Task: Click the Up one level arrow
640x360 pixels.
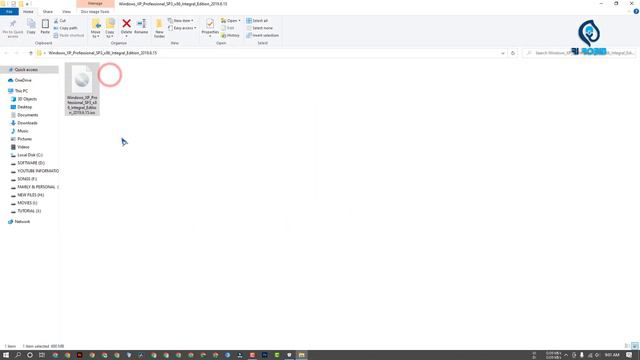Action: (x=31, y=53)
